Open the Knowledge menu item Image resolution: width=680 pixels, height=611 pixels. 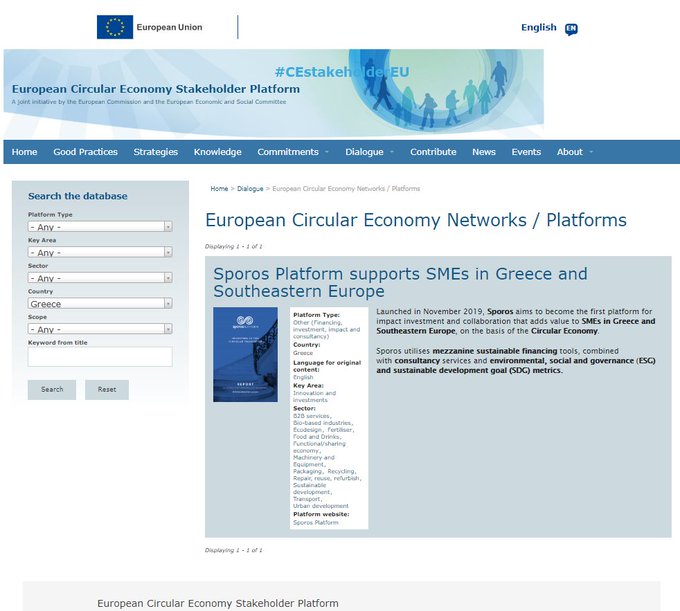point(218,152)
